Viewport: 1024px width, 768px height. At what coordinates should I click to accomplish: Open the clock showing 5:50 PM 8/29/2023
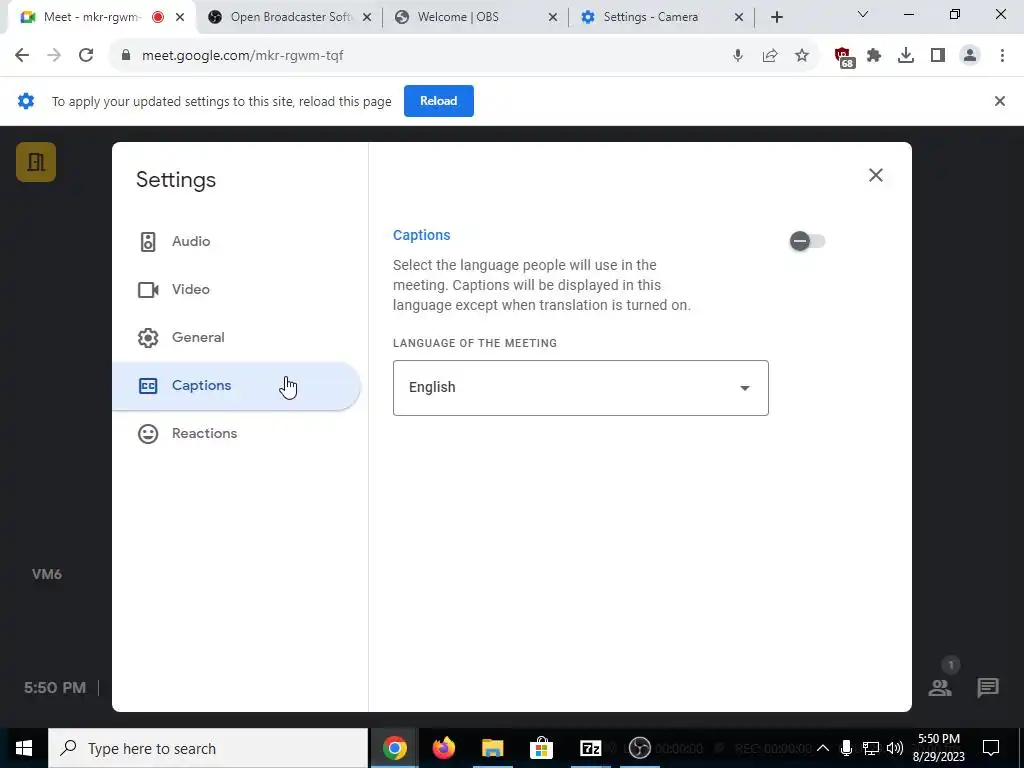pyautogui.click(x=938, y=748)
